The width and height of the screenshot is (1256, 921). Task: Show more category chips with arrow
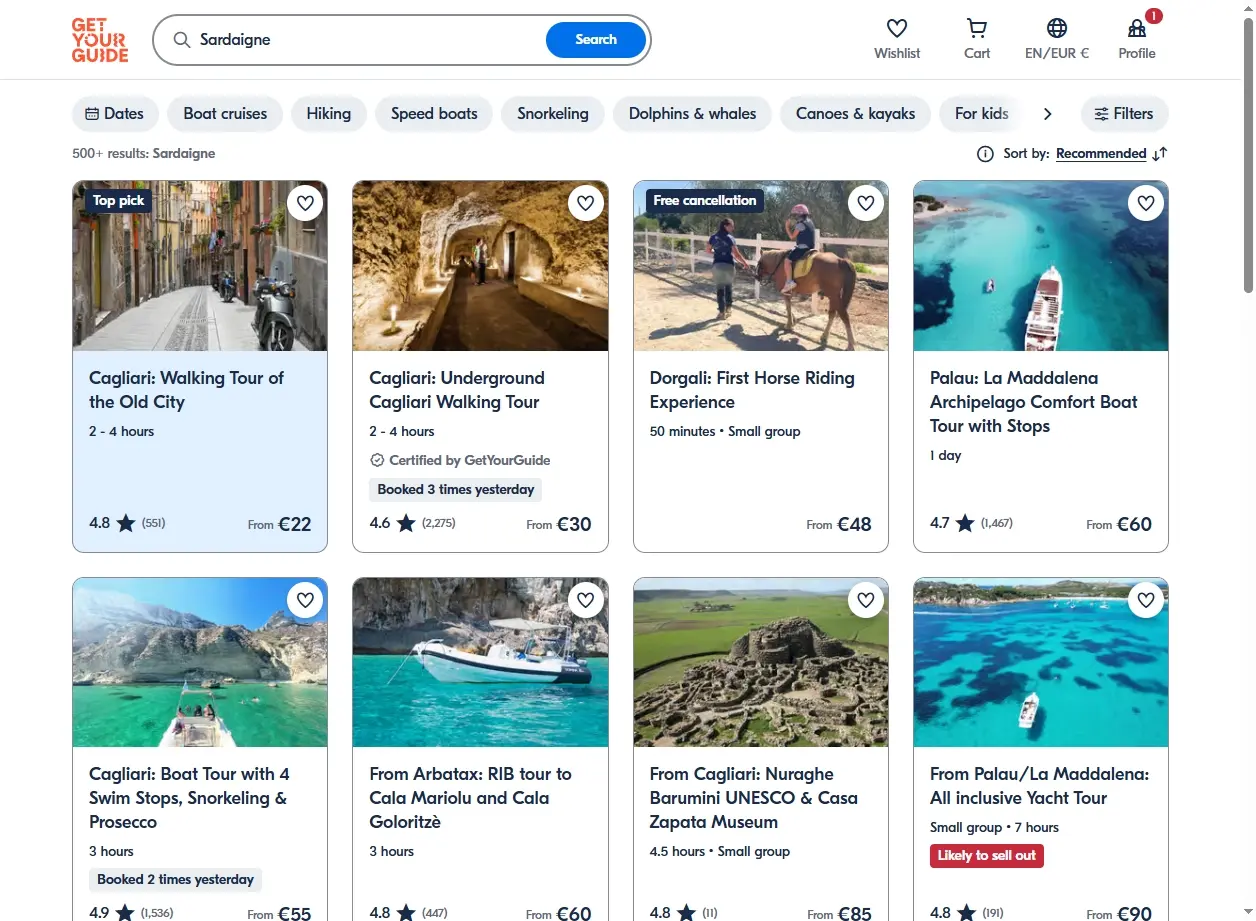[1047, 114]
